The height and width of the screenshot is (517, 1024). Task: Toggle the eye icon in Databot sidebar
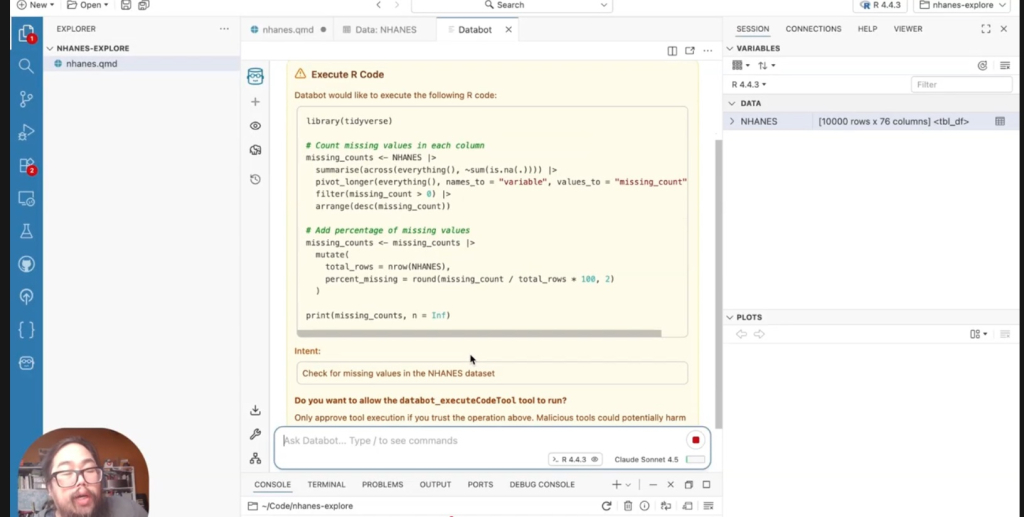point(255,126)
